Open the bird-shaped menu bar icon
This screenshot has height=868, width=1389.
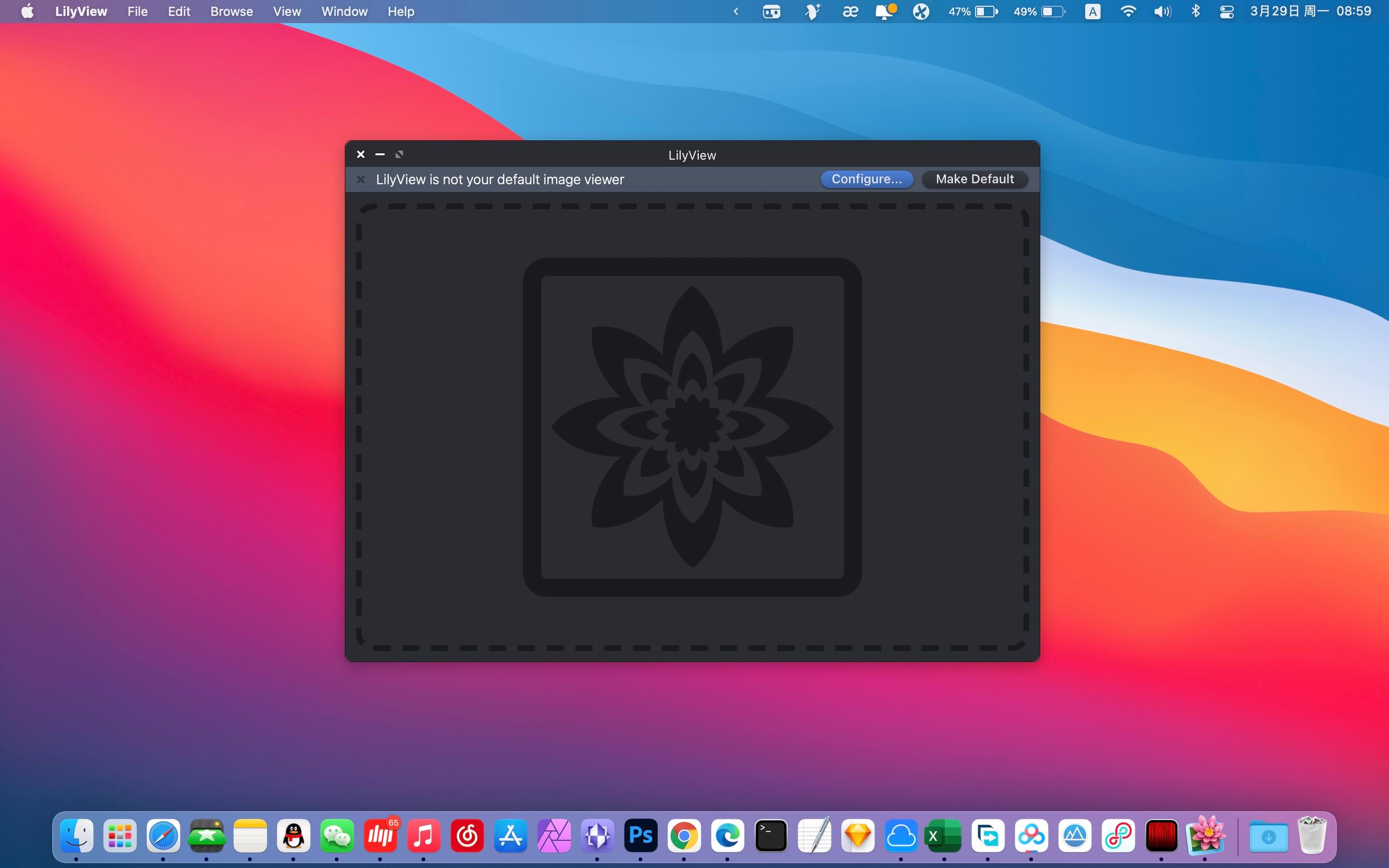pos(812,12)
